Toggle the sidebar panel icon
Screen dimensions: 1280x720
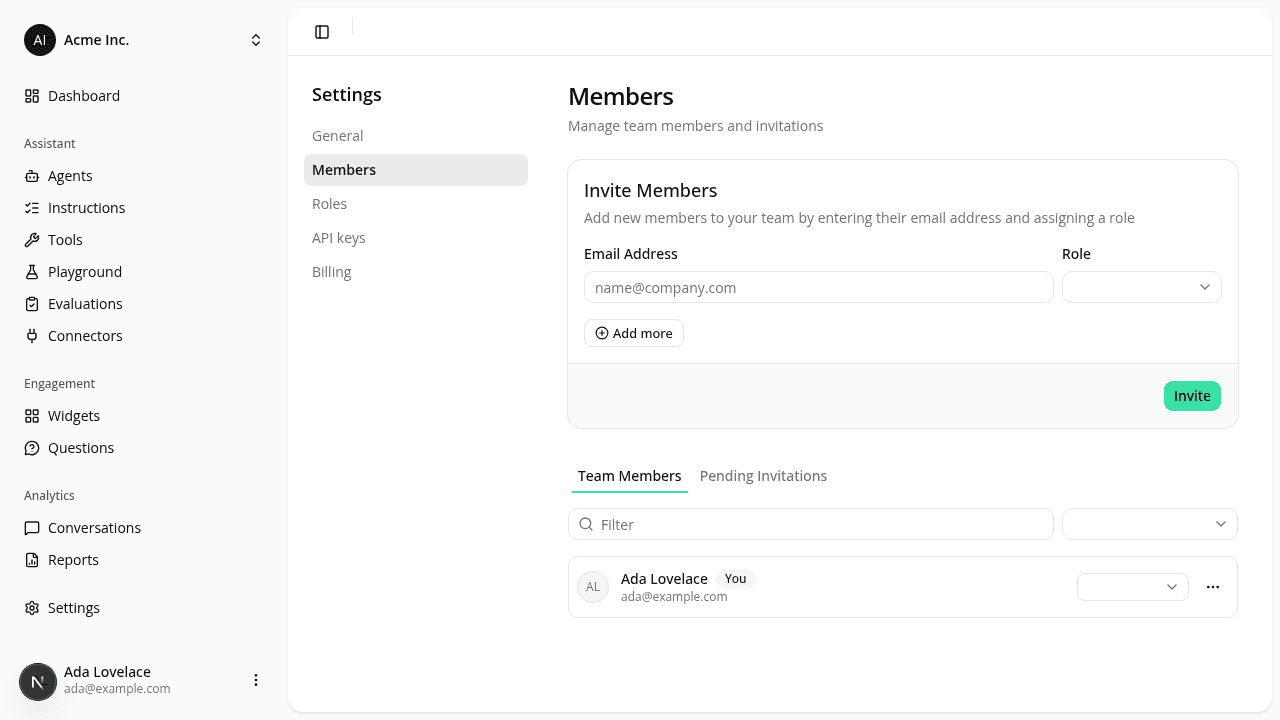[x=322, y=32]
